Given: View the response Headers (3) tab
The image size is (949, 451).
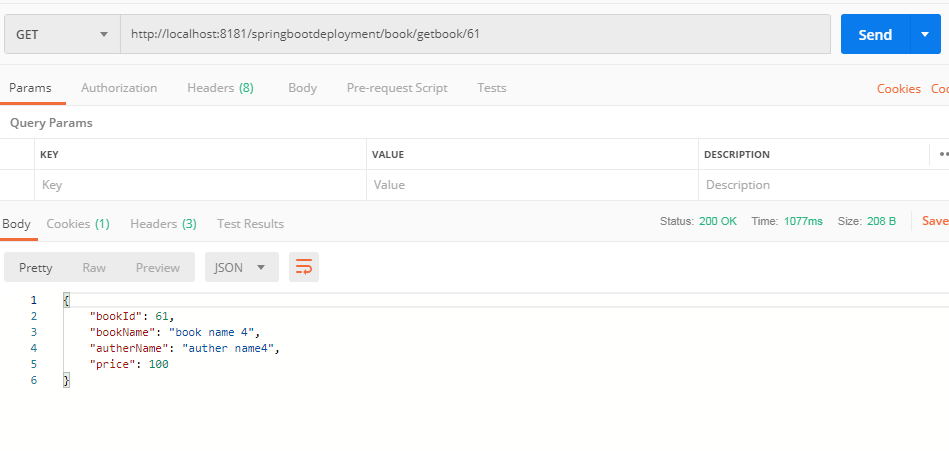Looking at the screenshot, I should (x=163, y=224).
